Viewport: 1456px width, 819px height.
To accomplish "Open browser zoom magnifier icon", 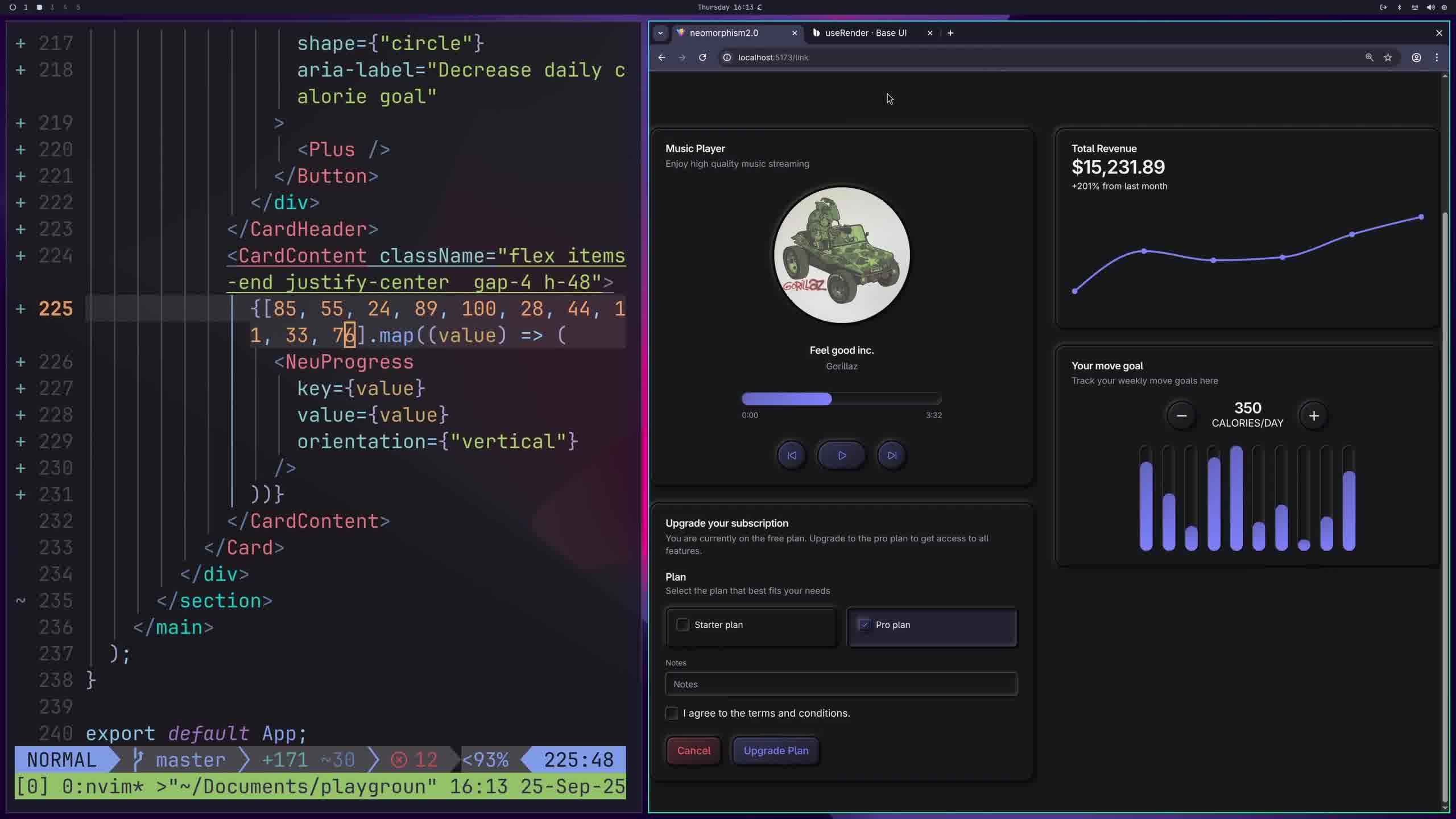I will click(x=1369, y=57).
